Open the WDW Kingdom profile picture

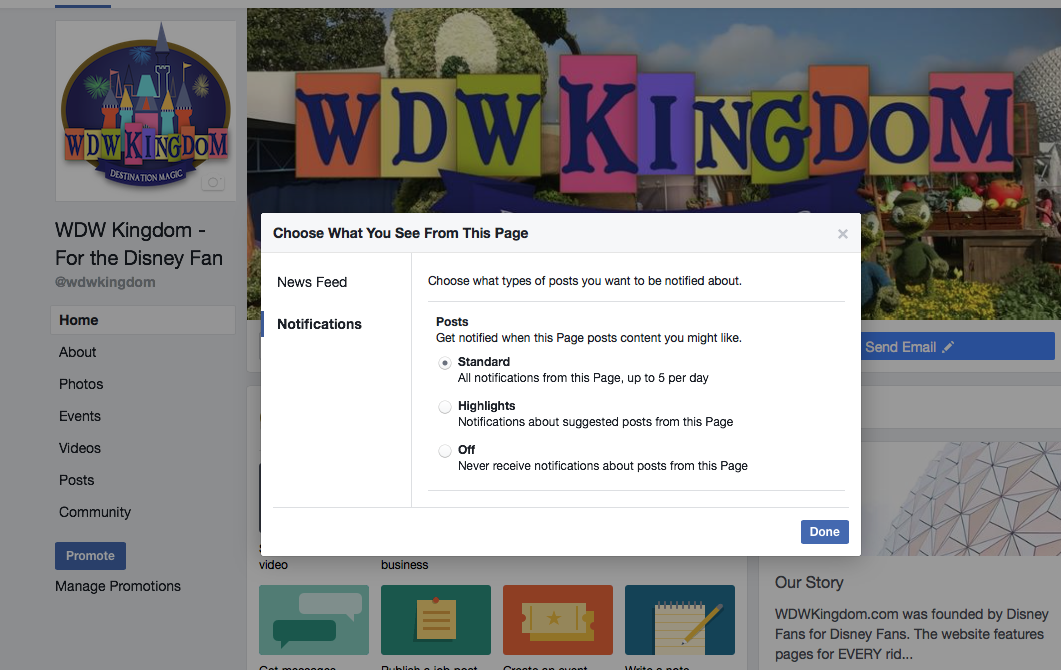pos(146,111)
